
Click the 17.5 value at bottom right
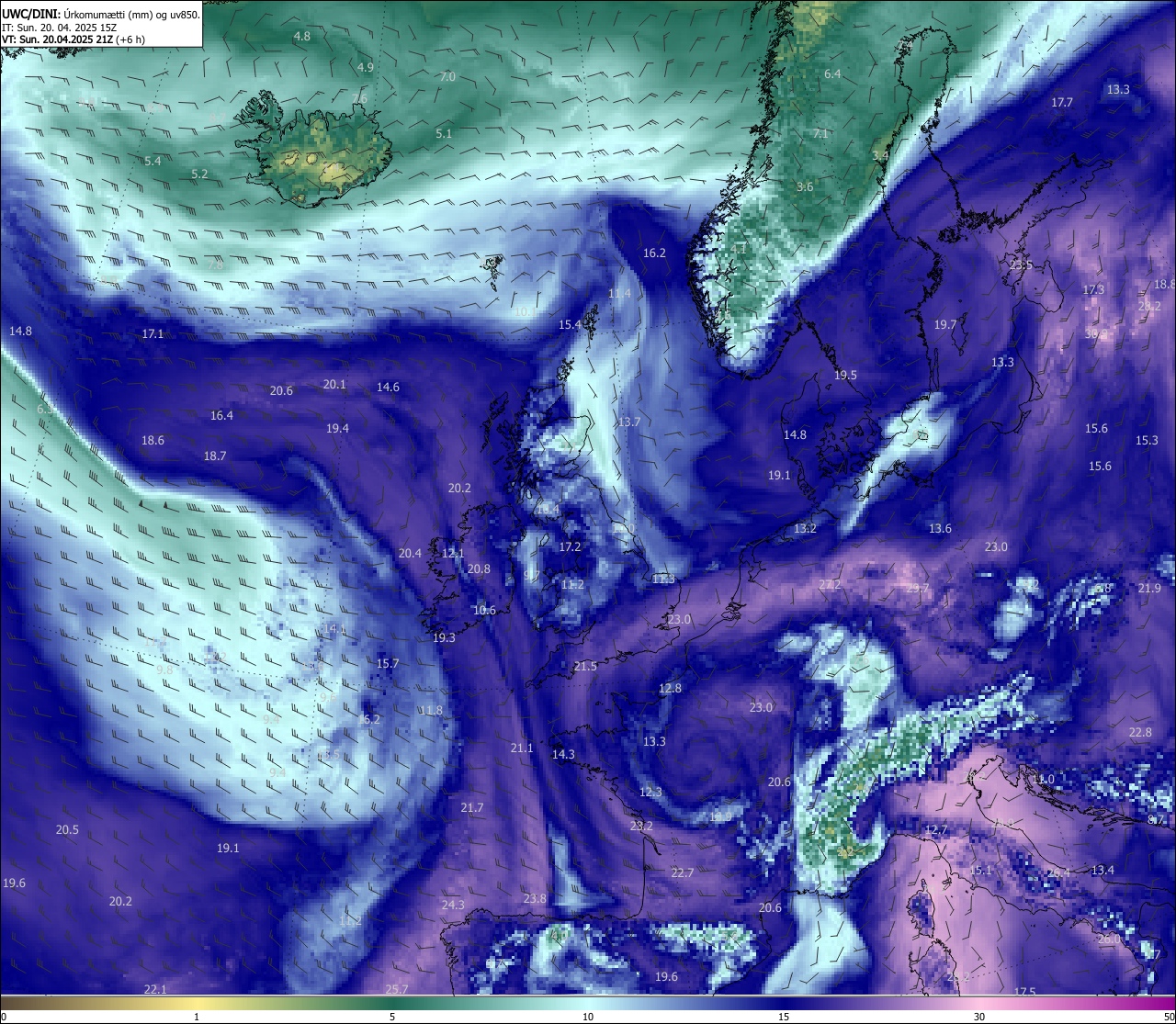coord(1024,992)
